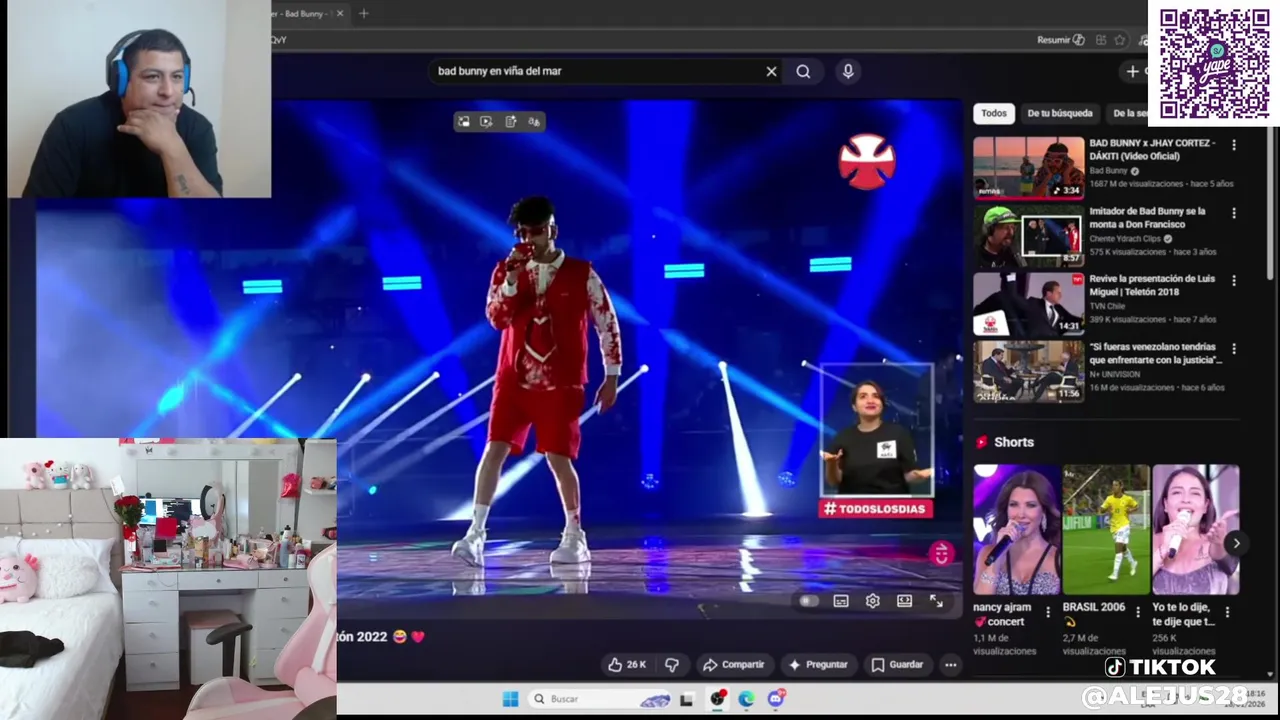Click the 'N+ UNIVISION' channel name

pos(1115,374)
